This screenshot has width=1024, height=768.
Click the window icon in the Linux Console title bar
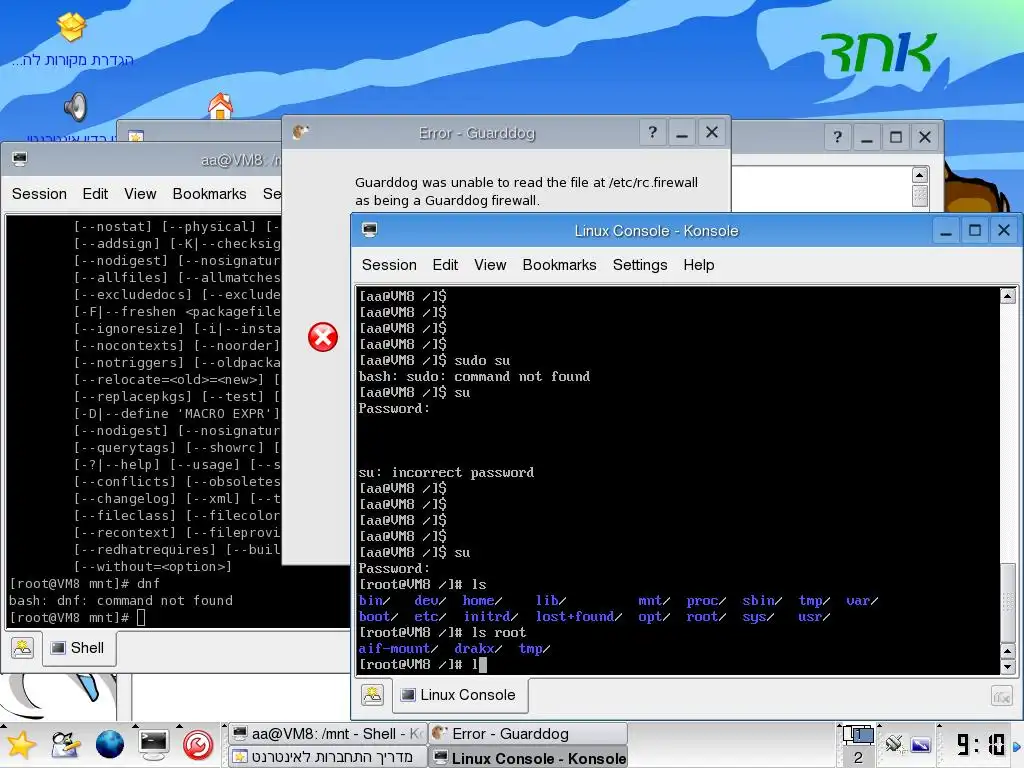pos(370,230)
